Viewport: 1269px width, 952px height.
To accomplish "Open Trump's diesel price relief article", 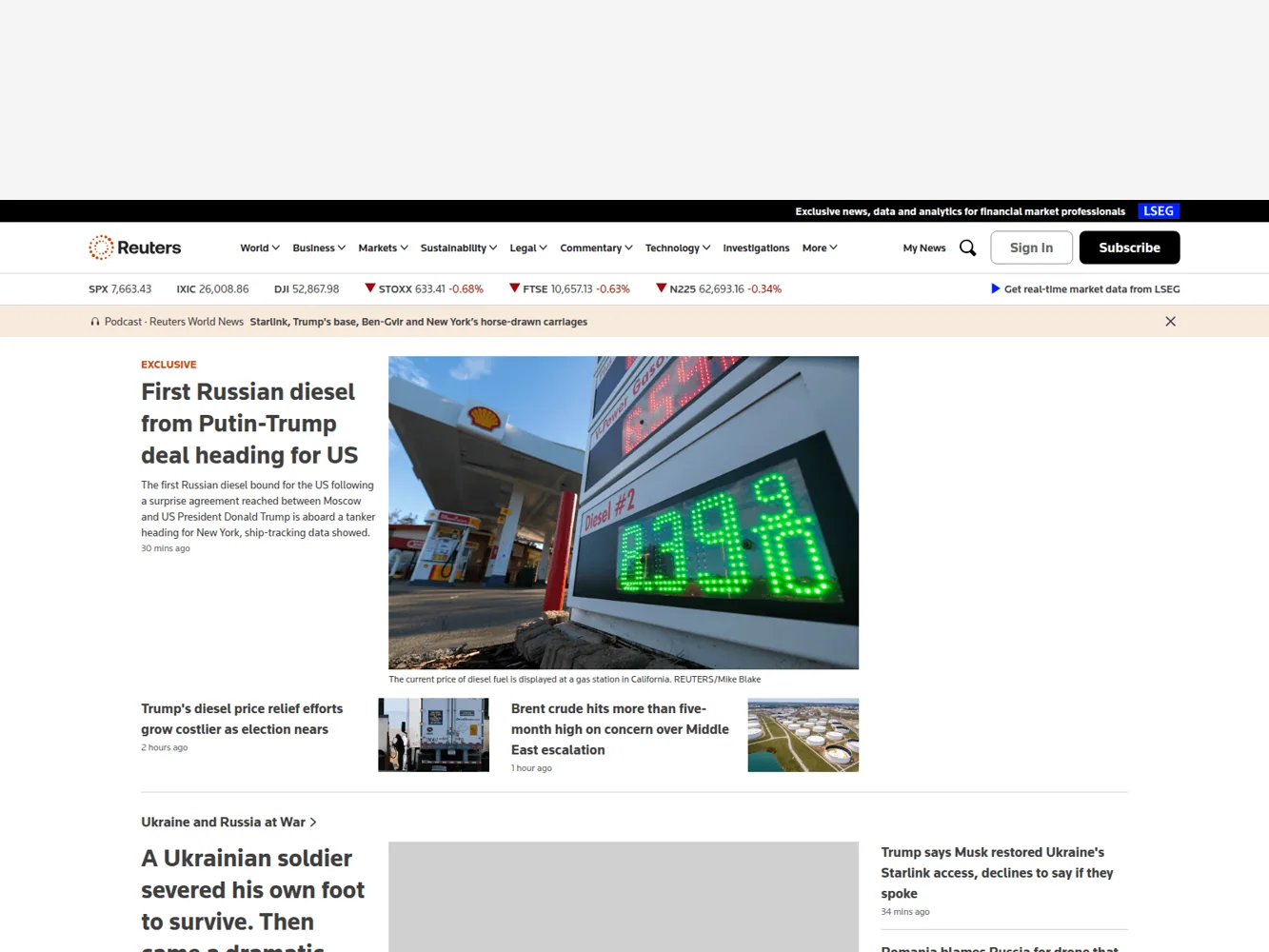I will (x=242, y=719).
